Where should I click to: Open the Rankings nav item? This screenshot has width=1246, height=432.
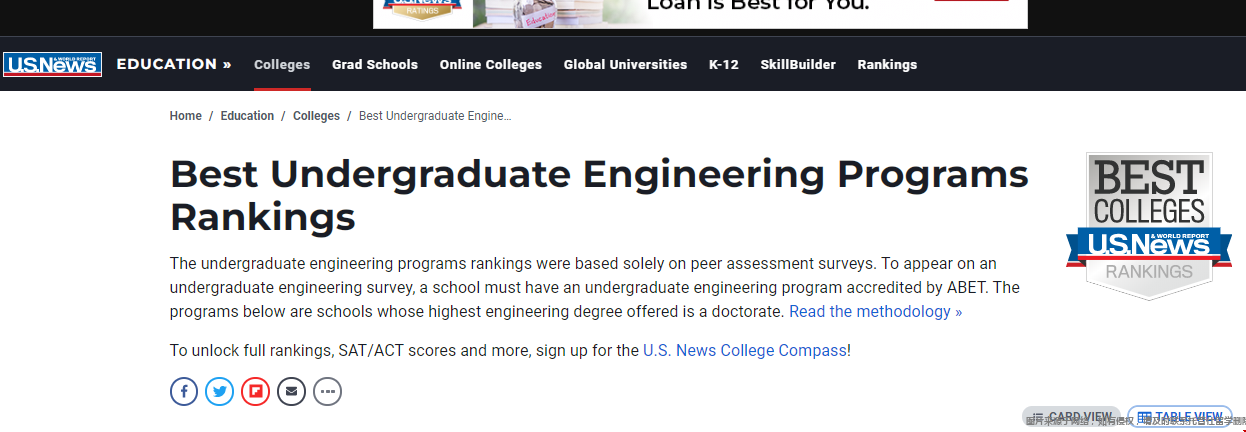tap(887, 65)
